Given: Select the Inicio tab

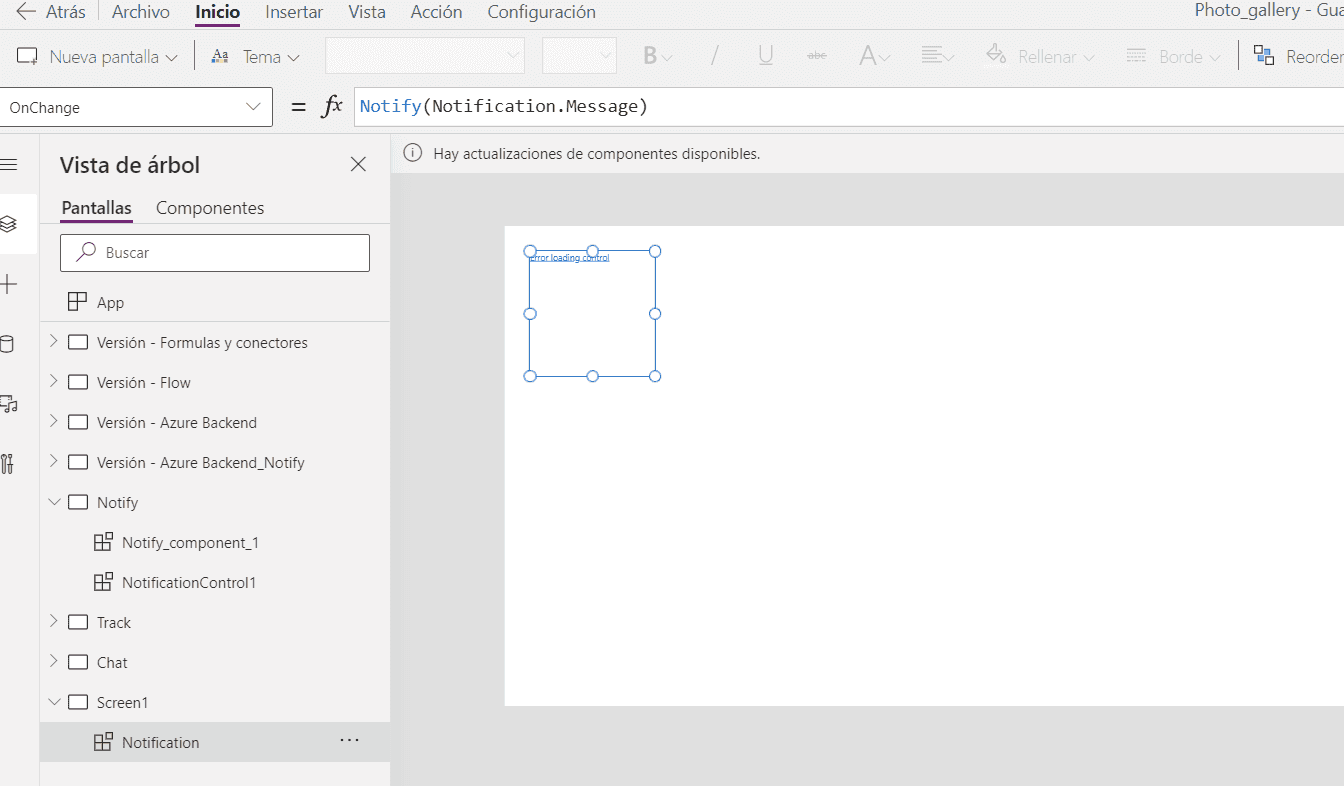Looking at the screenshot, I should tap(217, 12).
